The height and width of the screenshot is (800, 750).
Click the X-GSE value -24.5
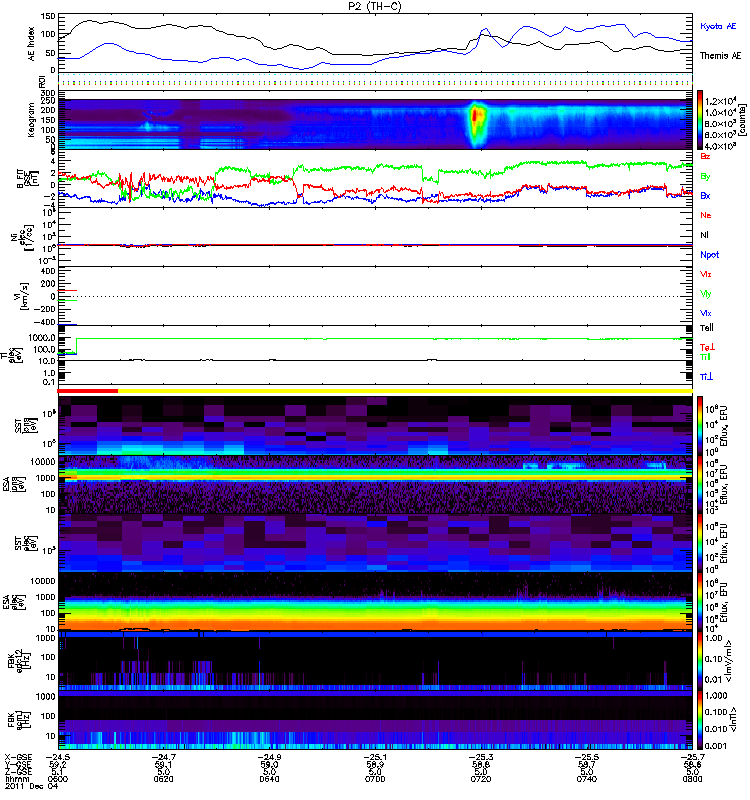click(58, 757)
